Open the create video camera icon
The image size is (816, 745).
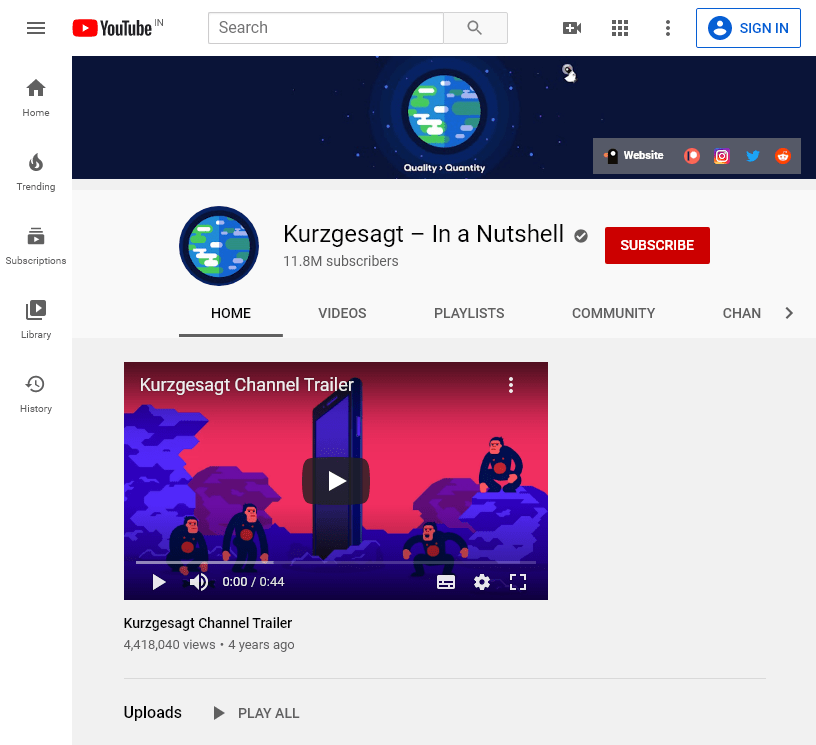tap(571, 28)
